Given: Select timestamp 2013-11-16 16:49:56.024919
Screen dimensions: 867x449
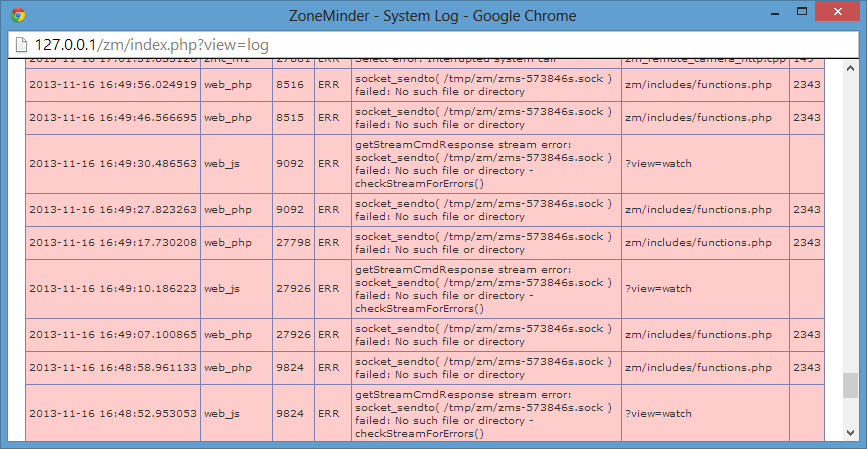Looking at the screenshot, I should coord(113,85).
